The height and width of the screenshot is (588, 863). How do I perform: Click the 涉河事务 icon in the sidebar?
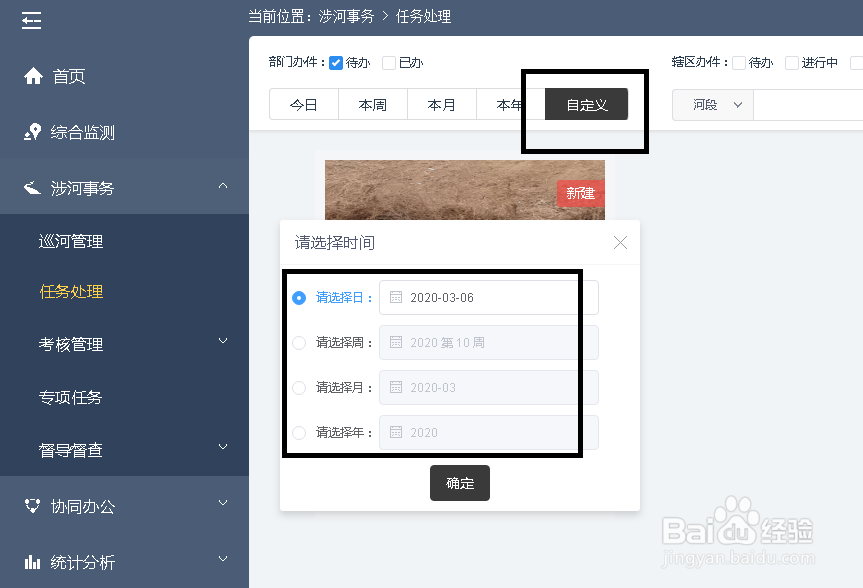[32, 188]
